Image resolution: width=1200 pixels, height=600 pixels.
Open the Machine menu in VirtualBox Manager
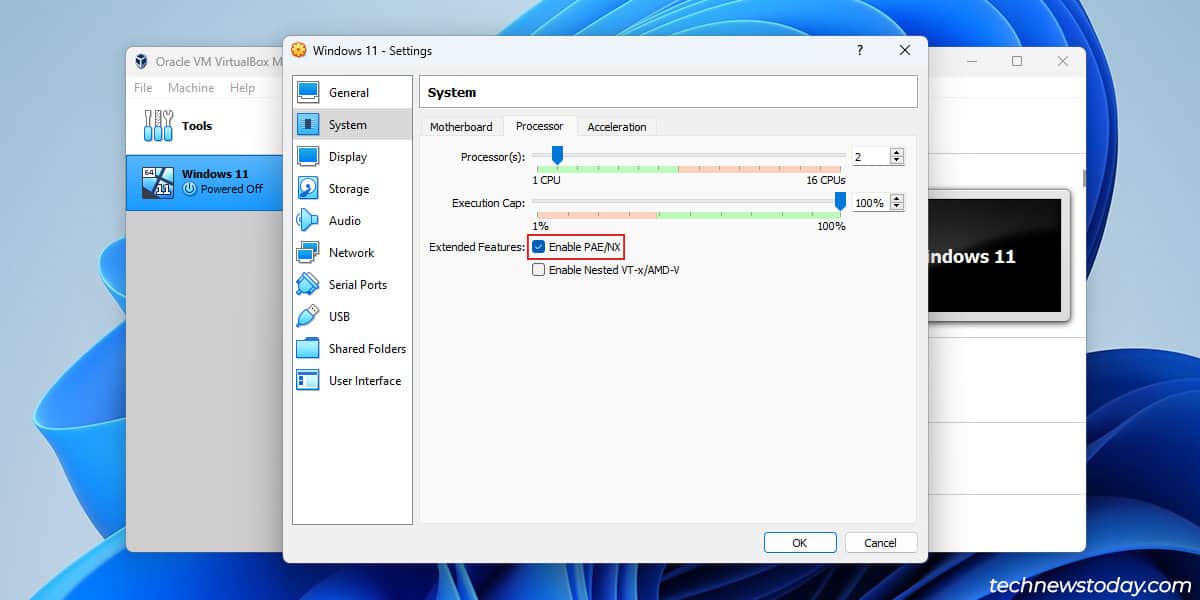point(191,88)
